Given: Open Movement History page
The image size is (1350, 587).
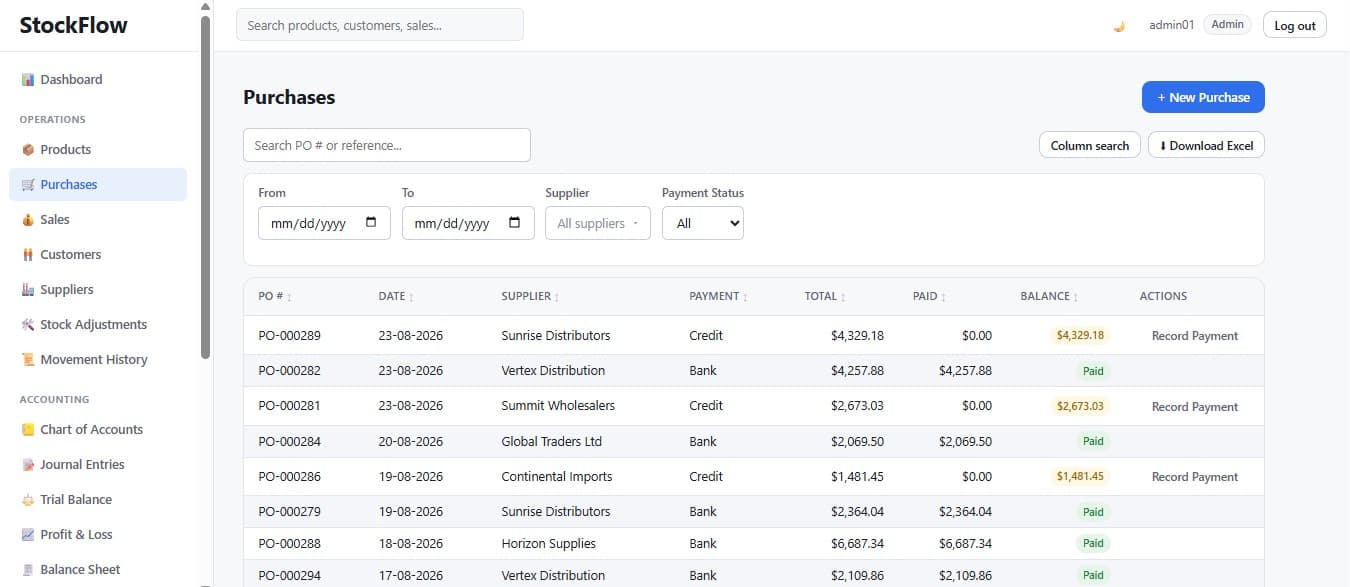Looking at the screenshot, I should point(98,360).
